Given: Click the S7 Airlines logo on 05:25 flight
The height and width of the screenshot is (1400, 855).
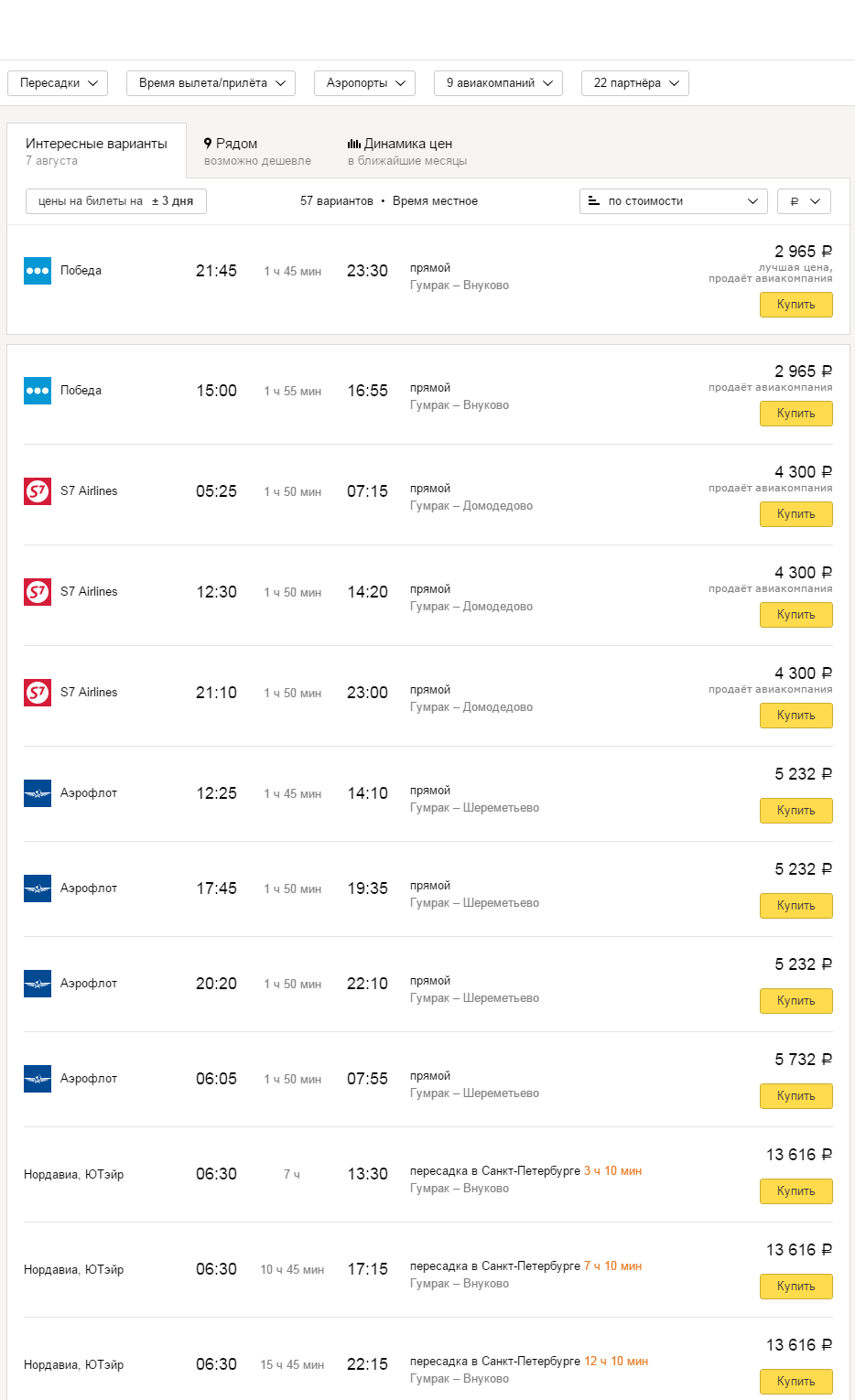Looking at the screenshot, I should click(38, 491).
